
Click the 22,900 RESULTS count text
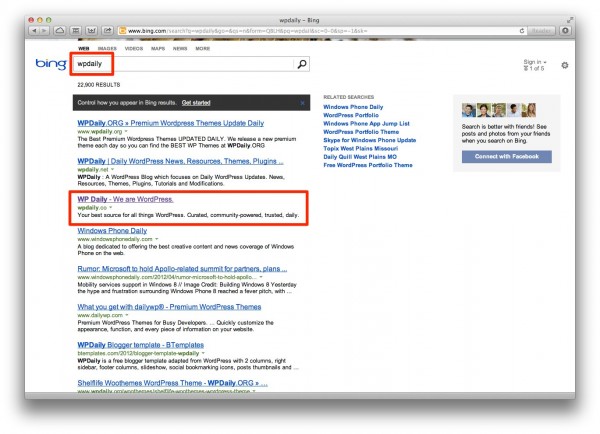click(99, 85)
